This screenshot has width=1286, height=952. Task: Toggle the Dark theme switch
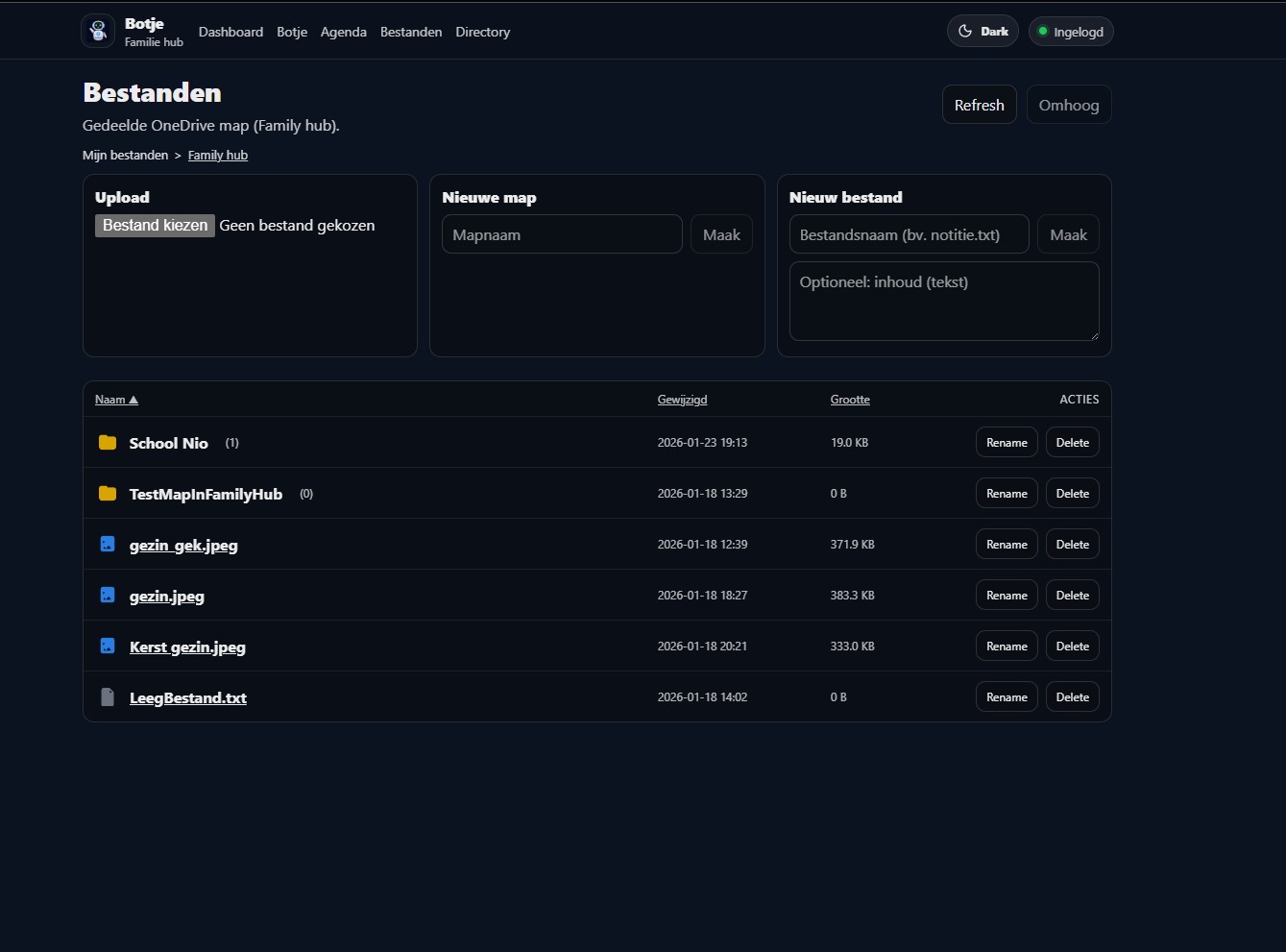point(983,32)
